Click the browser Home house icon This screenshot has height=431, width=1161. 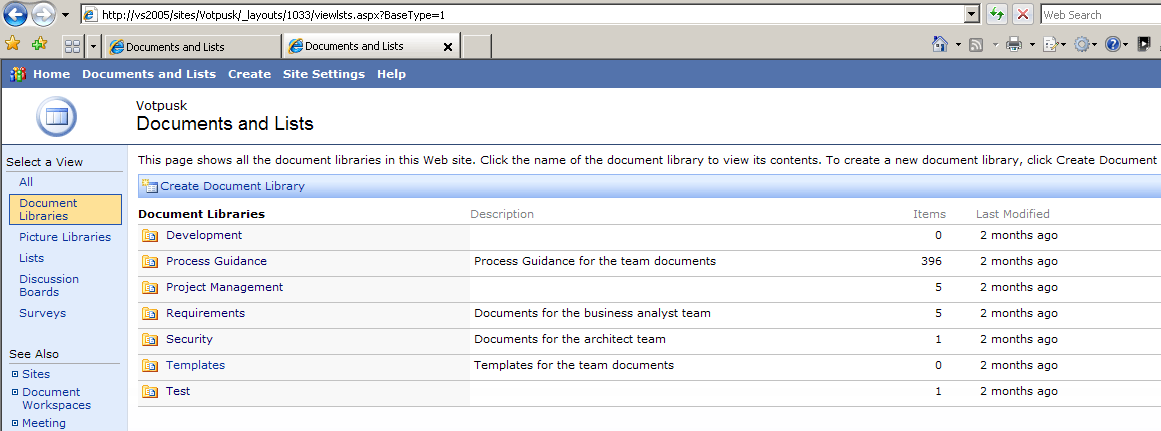click(939, 45)
